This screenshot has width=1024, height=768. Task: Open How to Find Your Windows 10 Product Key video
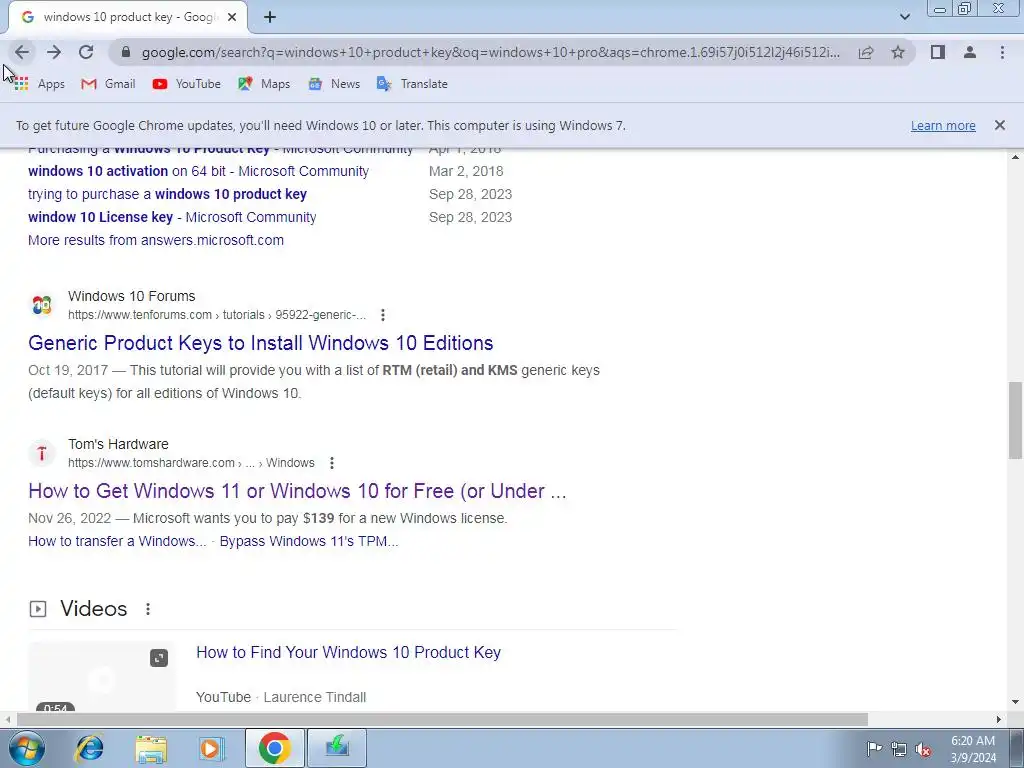[349, 652]
